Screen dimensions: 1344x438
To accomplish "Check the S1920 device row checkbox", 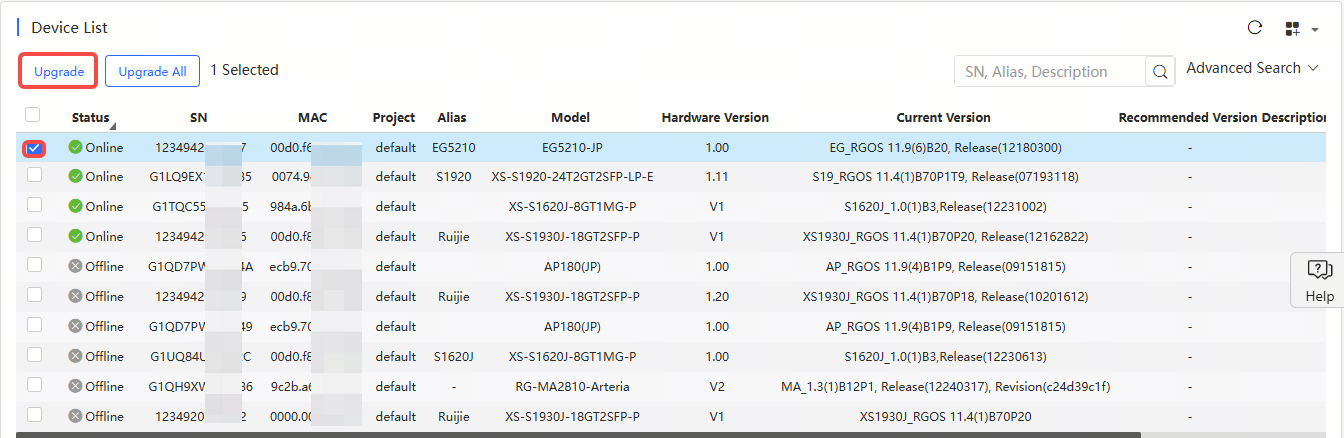I will [34, 176].
